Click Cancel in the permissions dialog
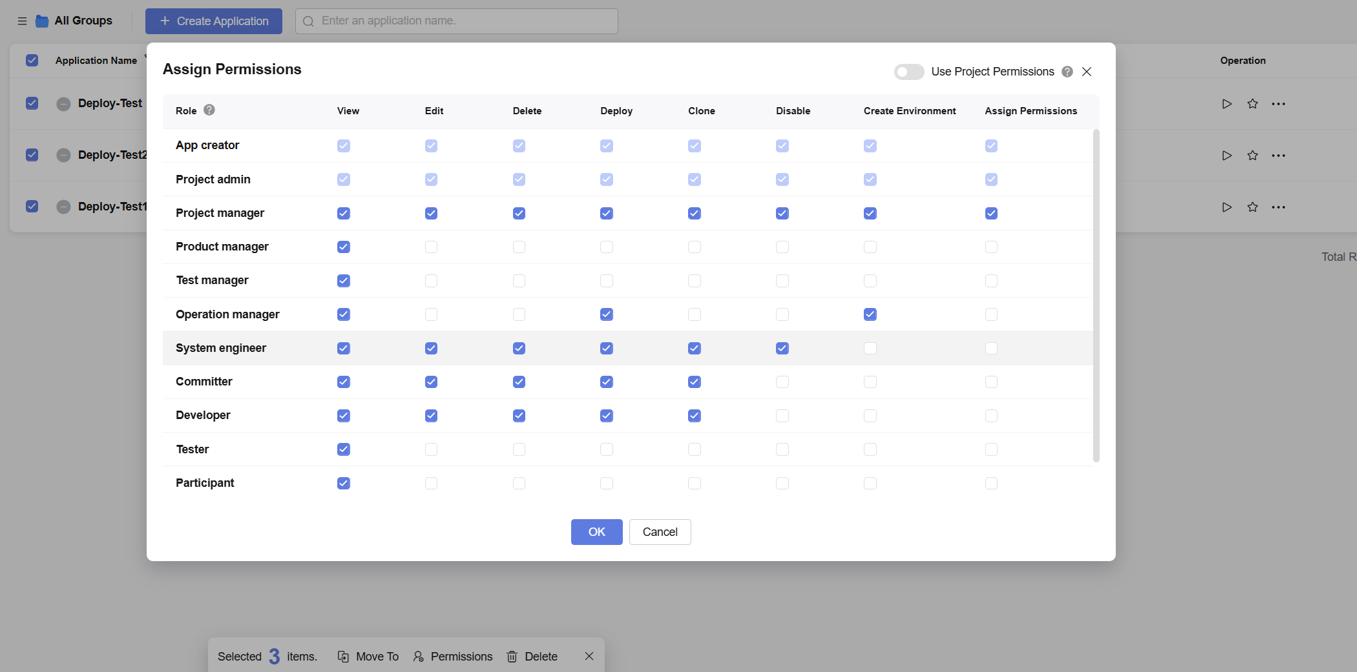 [660, 532]
